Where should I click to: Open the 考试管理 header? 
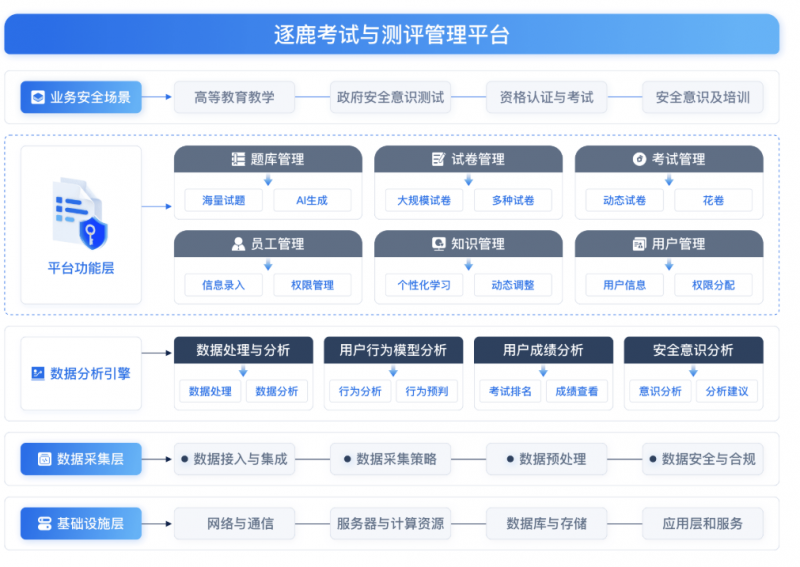click(x=669, y=159)
